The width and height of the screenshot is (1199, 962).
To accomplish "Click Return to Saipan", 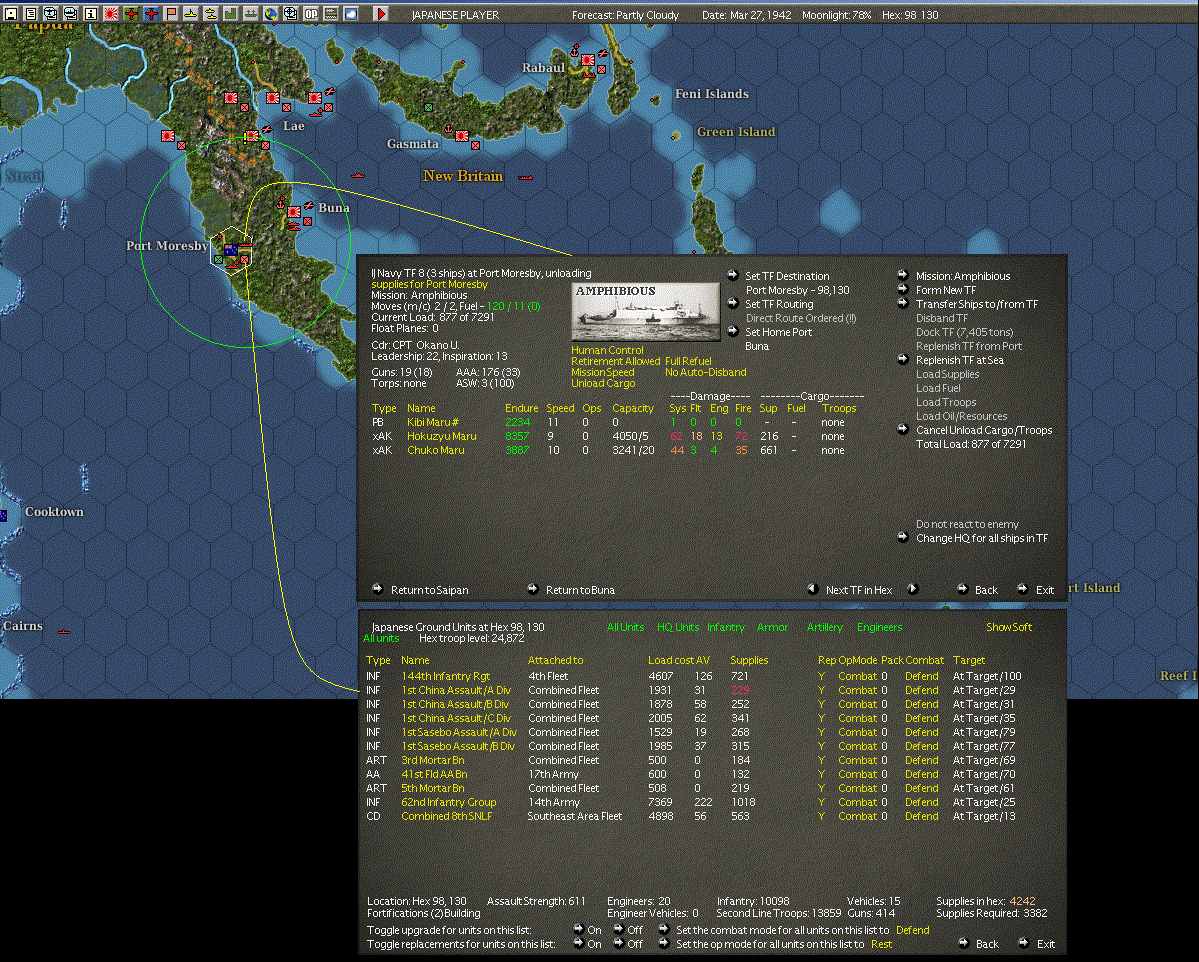I will [430, 590].
